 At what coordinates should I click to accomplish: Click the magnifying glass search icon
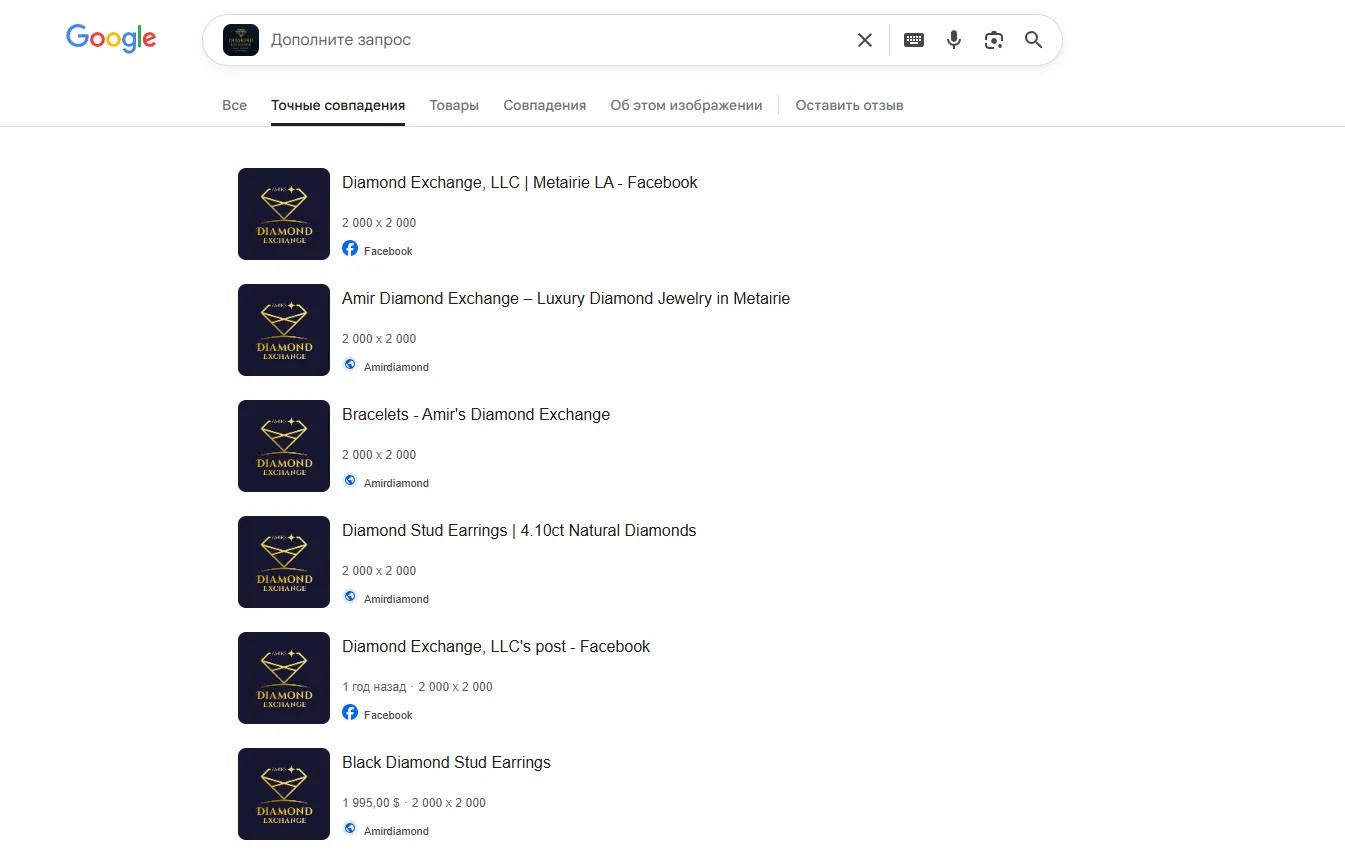[1034, 40]
